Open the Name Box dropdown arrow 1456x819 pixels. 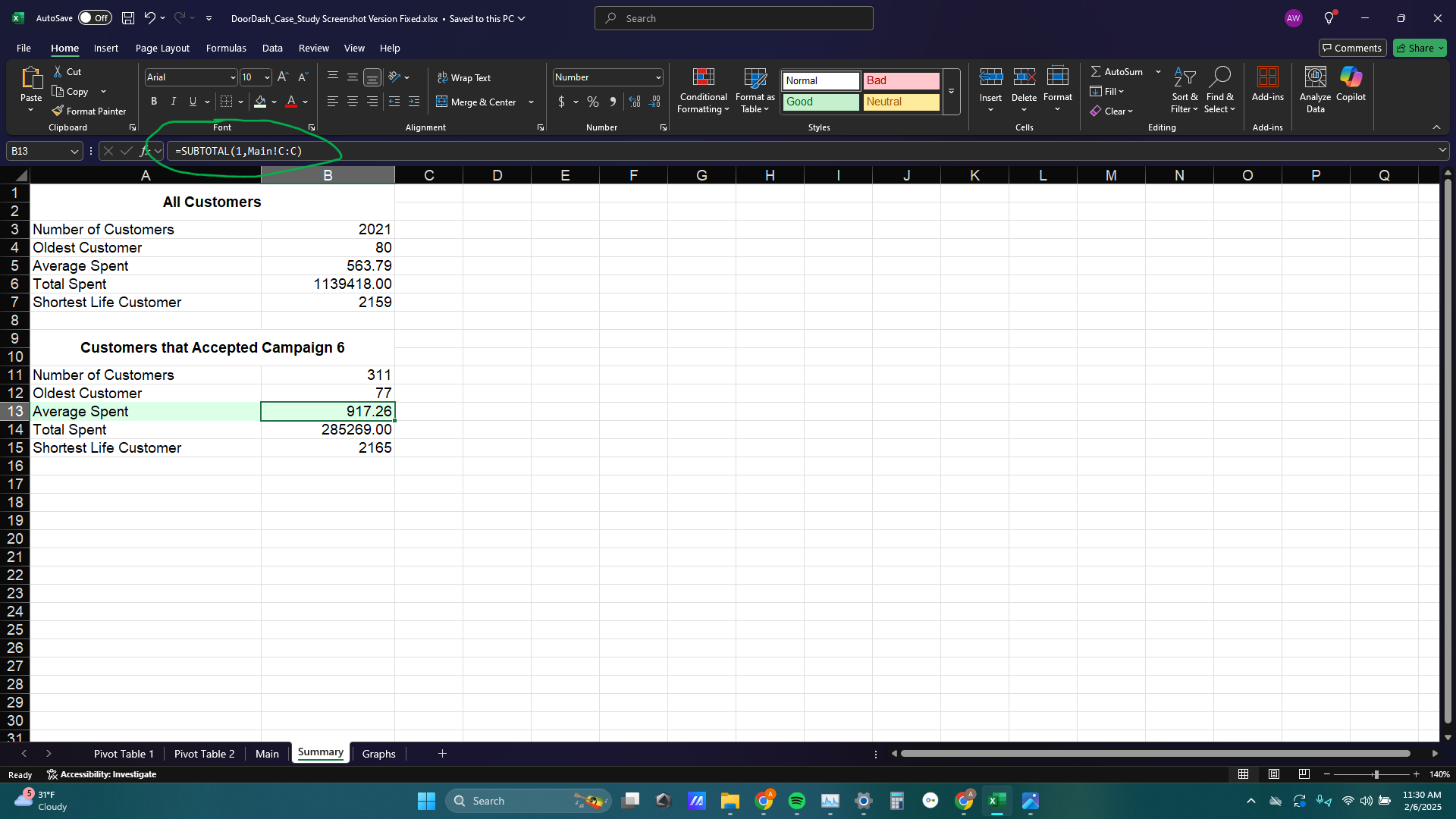click(x=74, y=152)
